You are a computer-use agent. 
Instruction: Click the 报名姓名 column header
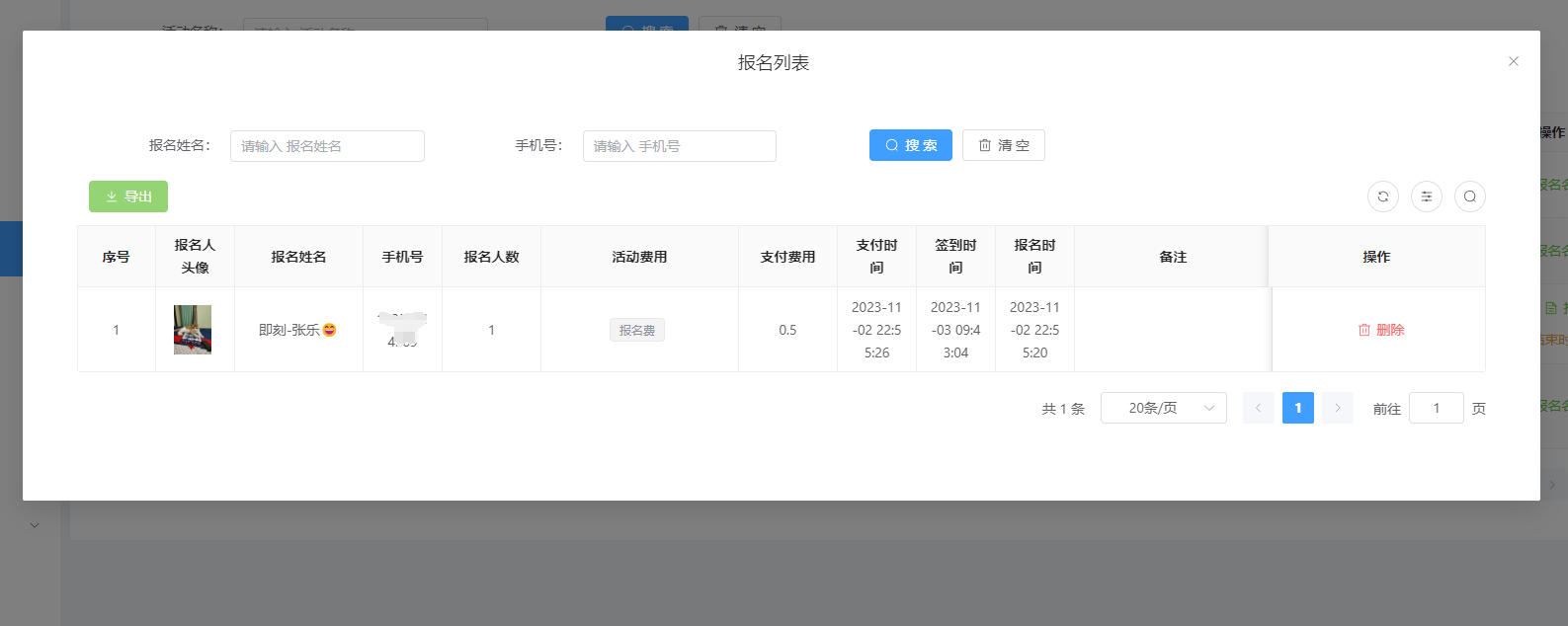pyautogui.click(x=298, y=257)
